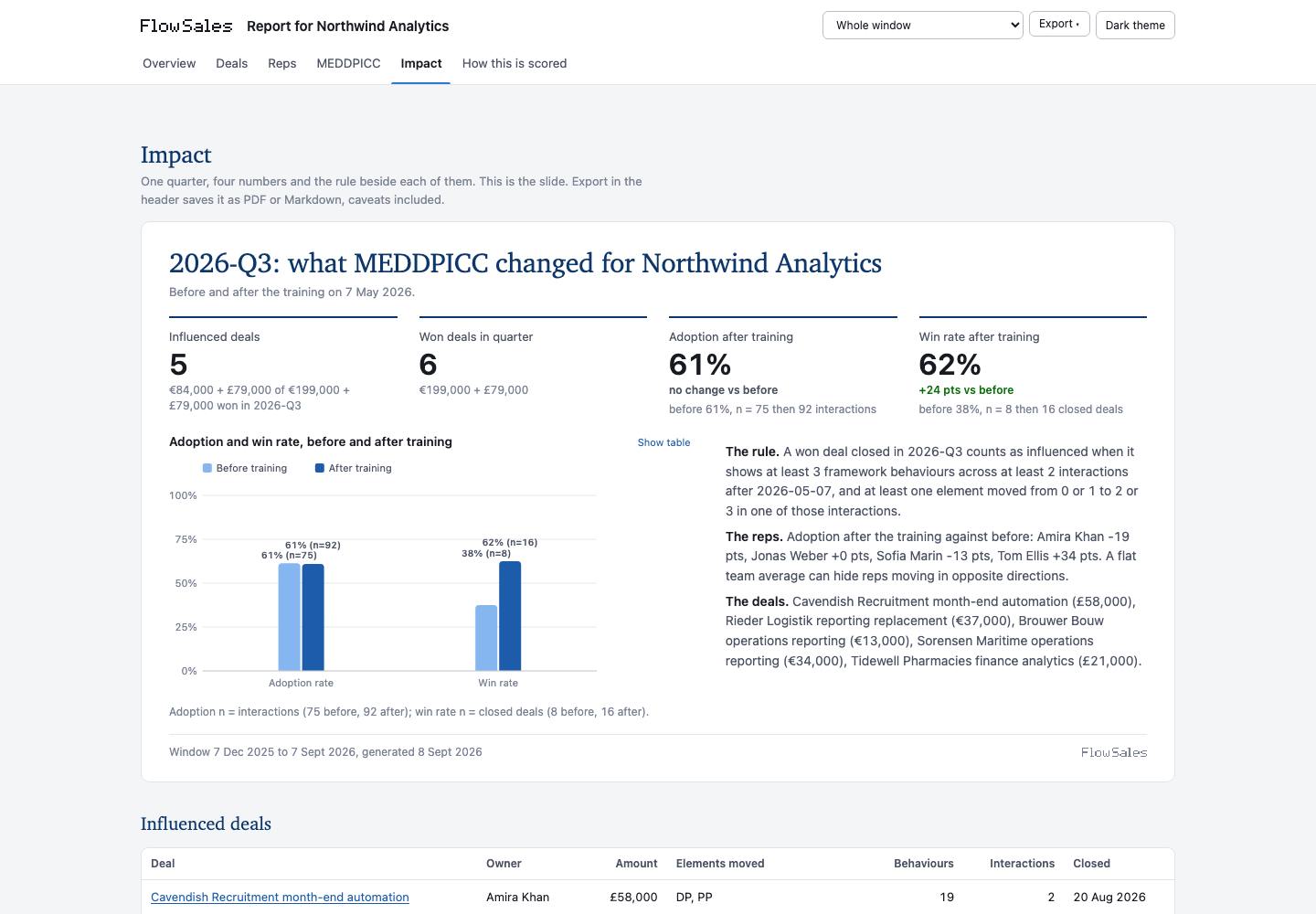Switch to Dark theme
The height and width of the screenshot is (914, 1316).
pyautogui.click(x=1135, y=26)
